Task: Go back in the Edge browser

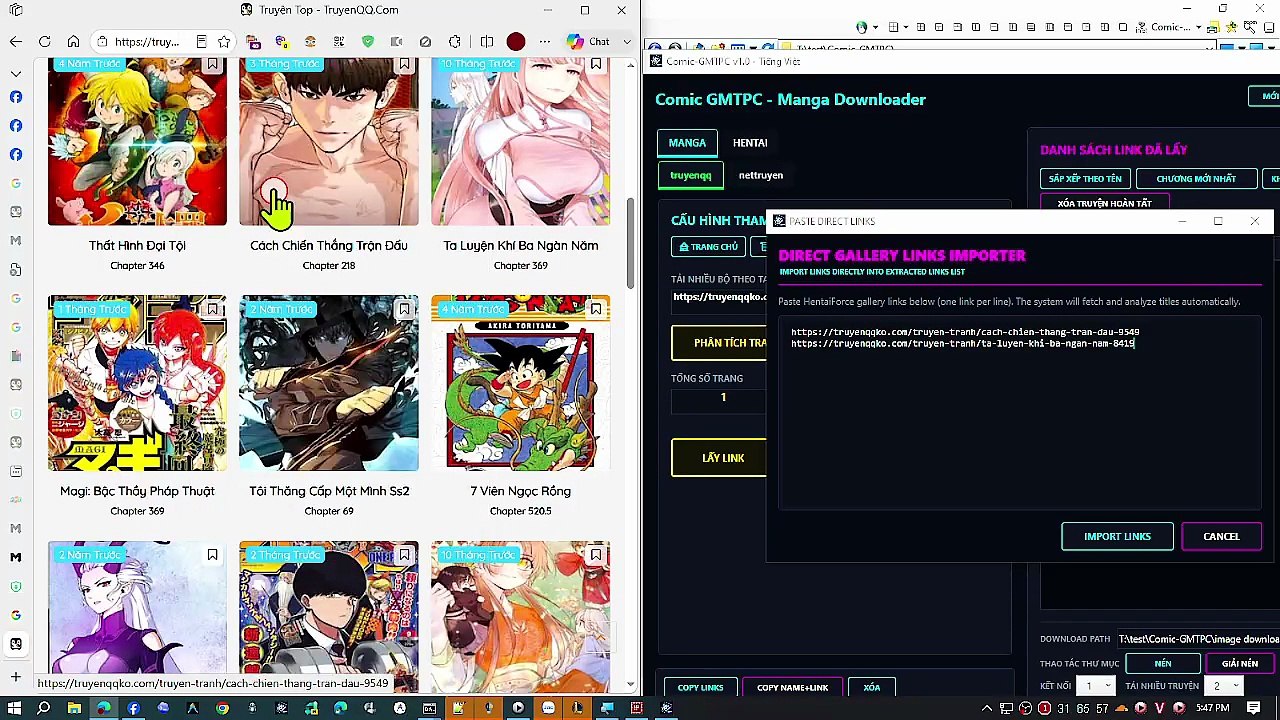Action: [x=15, y=42]
